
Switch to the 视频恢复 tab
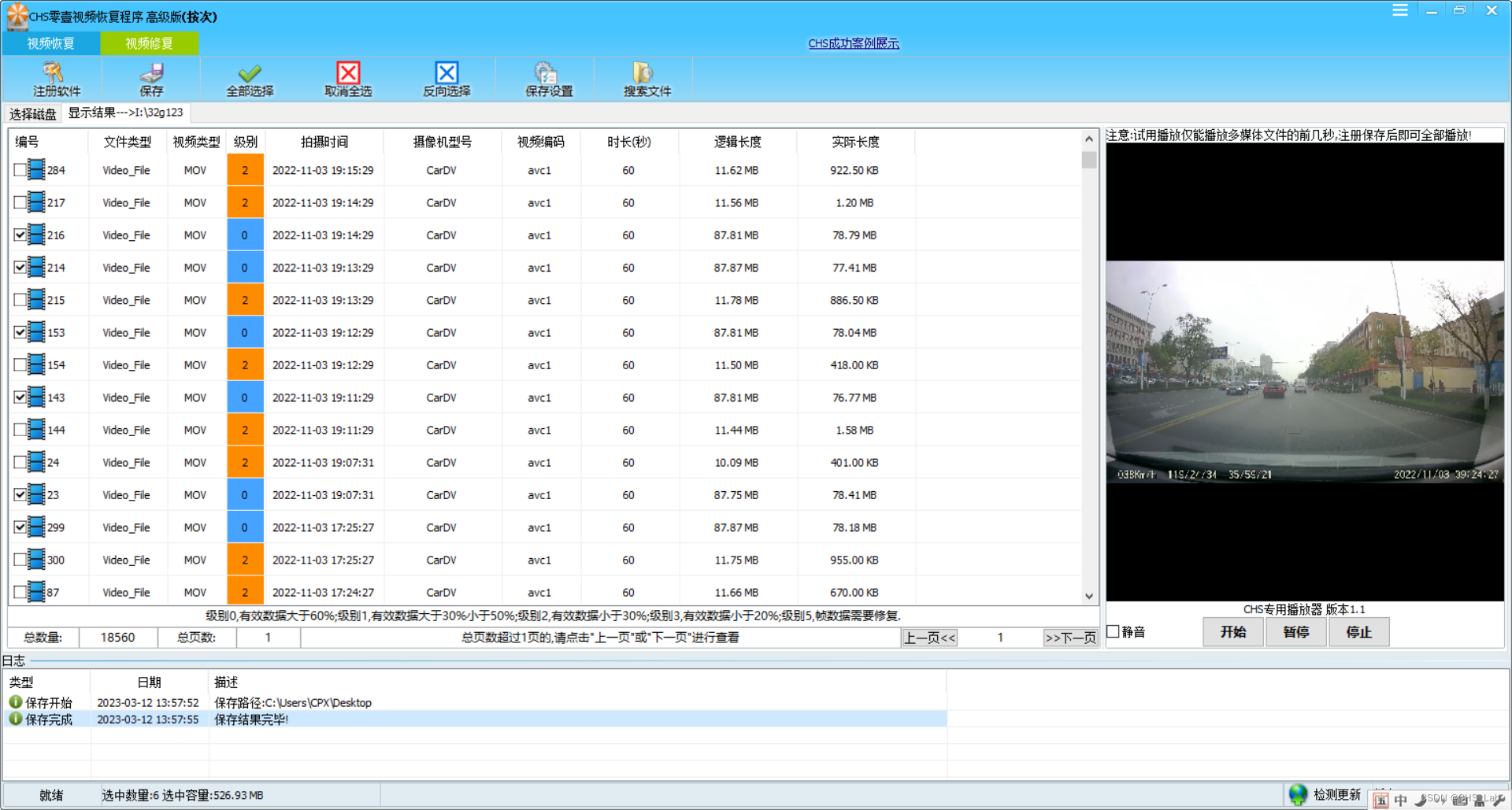tap(50, 43)
